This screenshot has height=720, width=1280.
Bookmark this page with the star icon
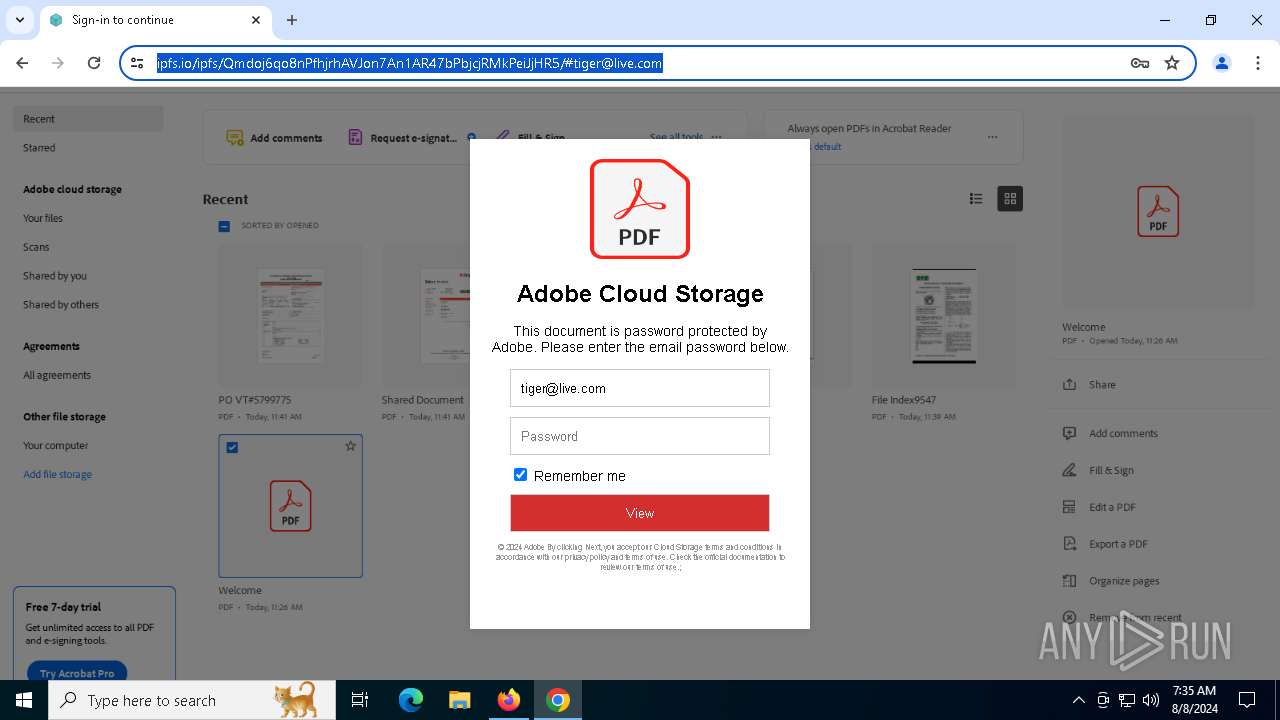pyautogui.click(x=1172, y=63)
